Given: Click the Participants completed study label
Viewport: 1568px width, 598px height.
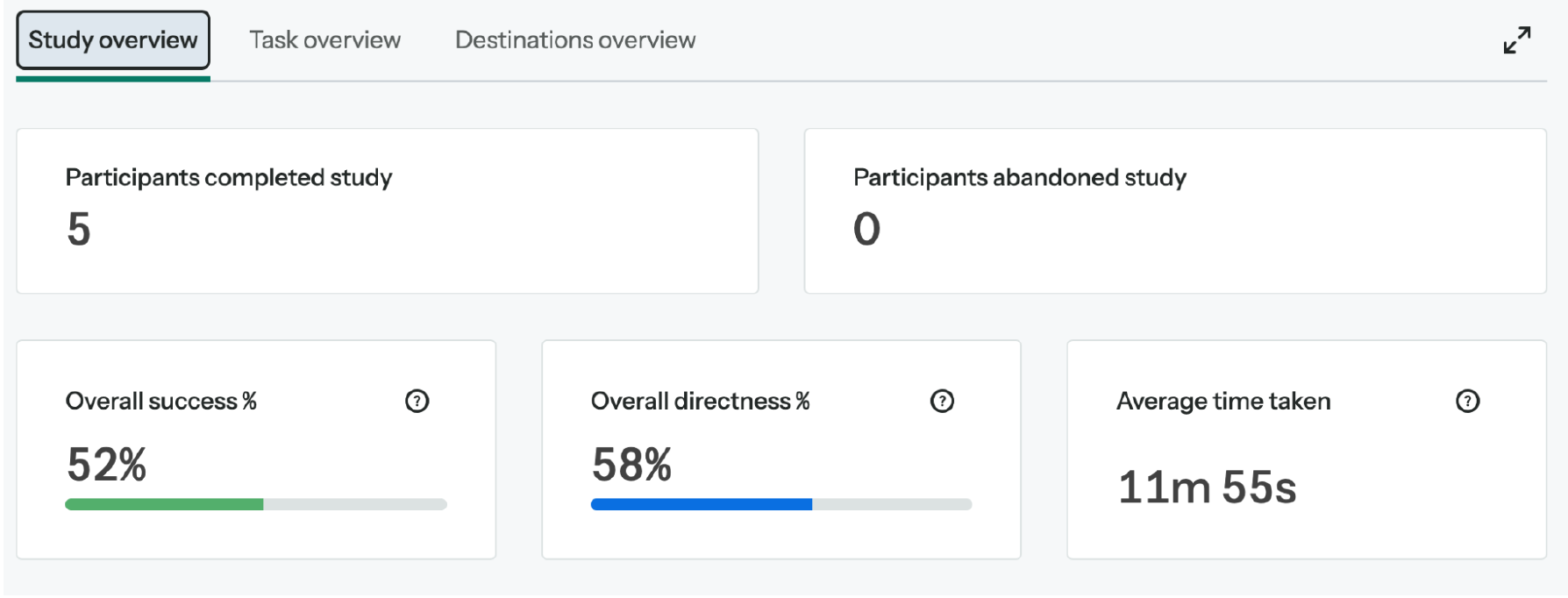Looking at the screenshot, I should (x=229, y=178).
